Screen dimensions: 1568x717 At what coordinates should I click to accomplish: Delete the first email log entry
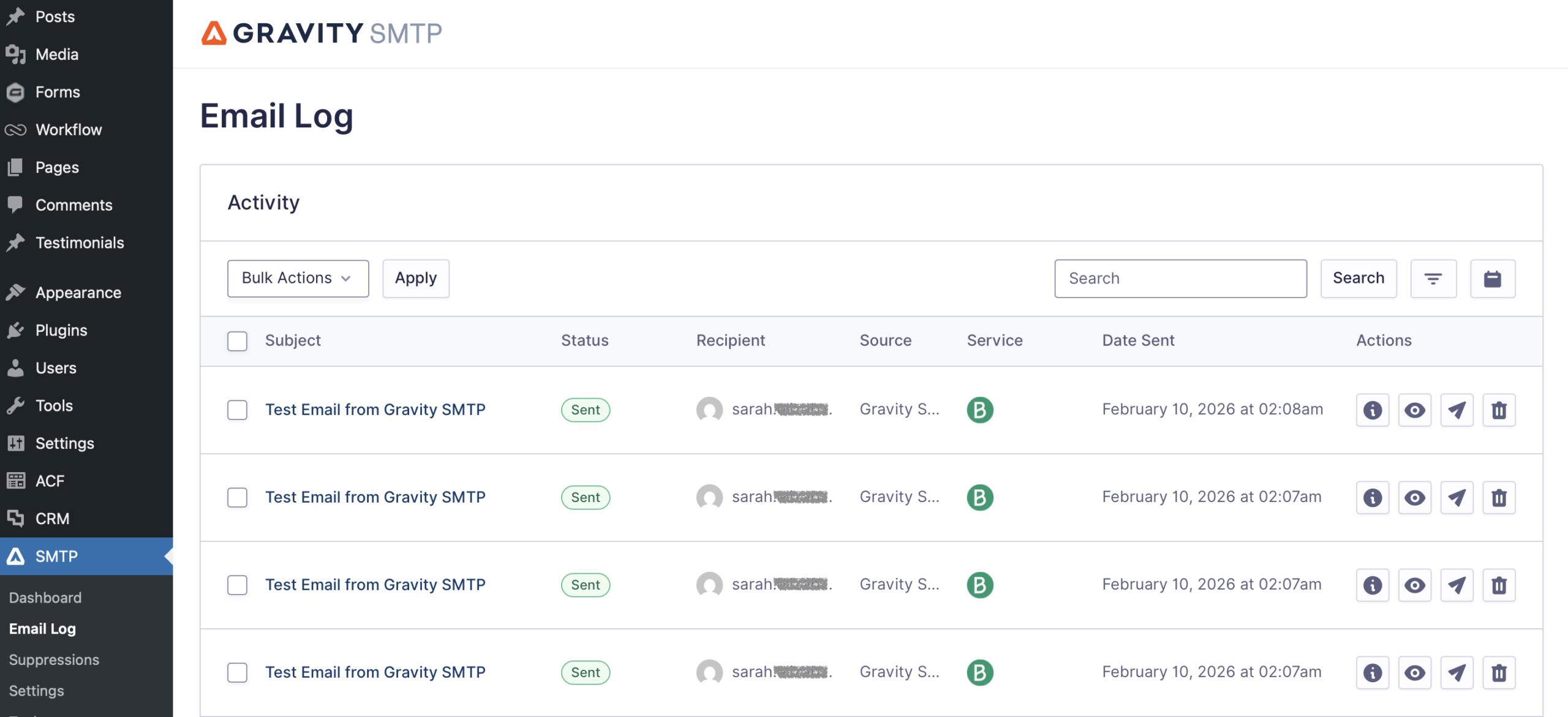pyautogui.click(x=1499, y=410)
